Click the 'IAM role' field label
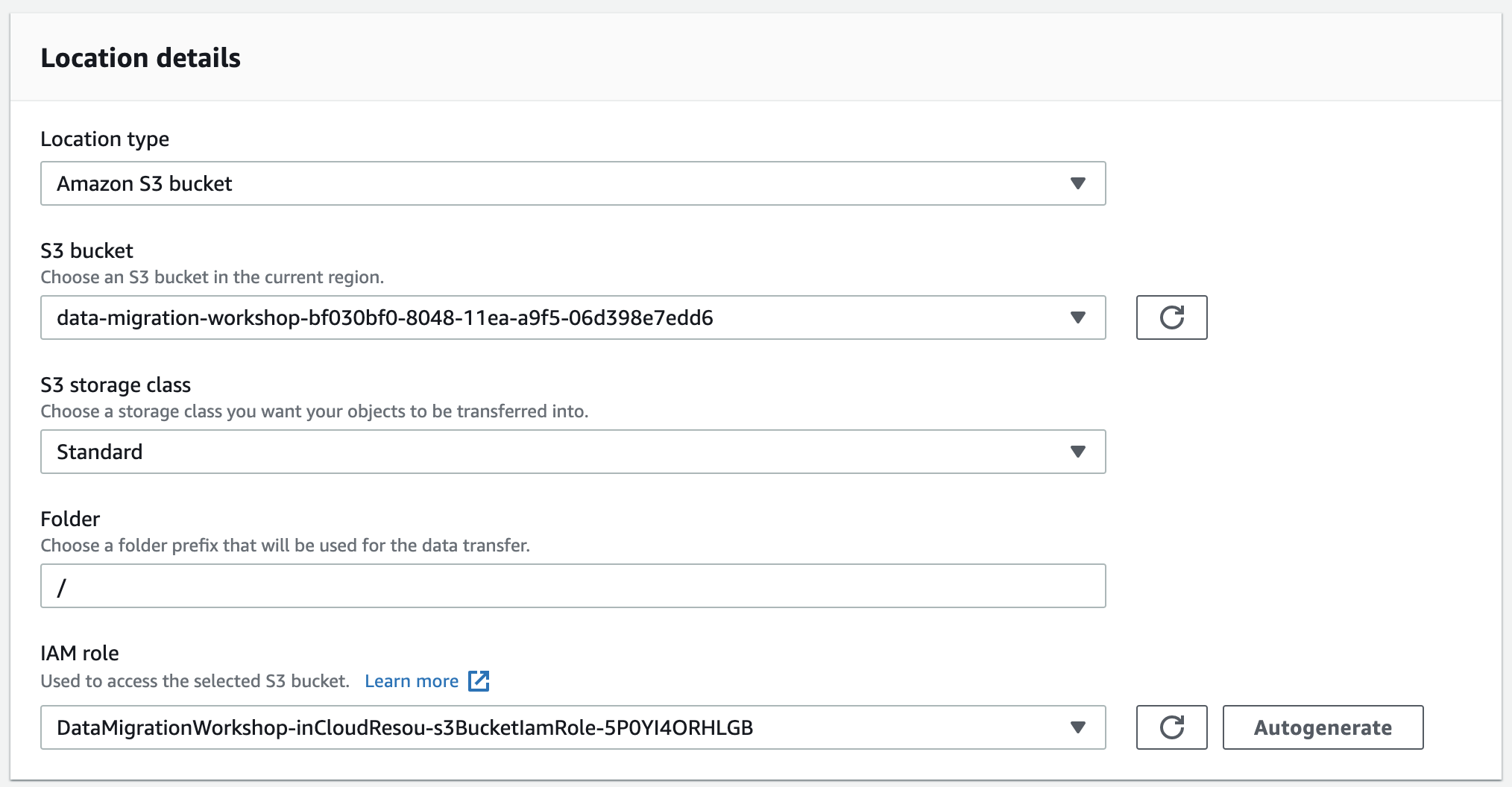Viewport: 1512px width, 787px height. [x=80, y=653]
